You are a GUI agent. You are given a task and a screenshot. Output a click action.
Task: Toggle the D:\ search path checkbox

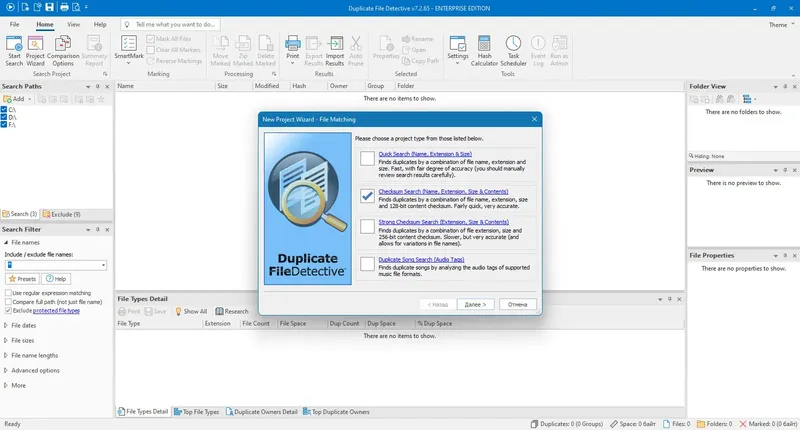pos(4,117)
